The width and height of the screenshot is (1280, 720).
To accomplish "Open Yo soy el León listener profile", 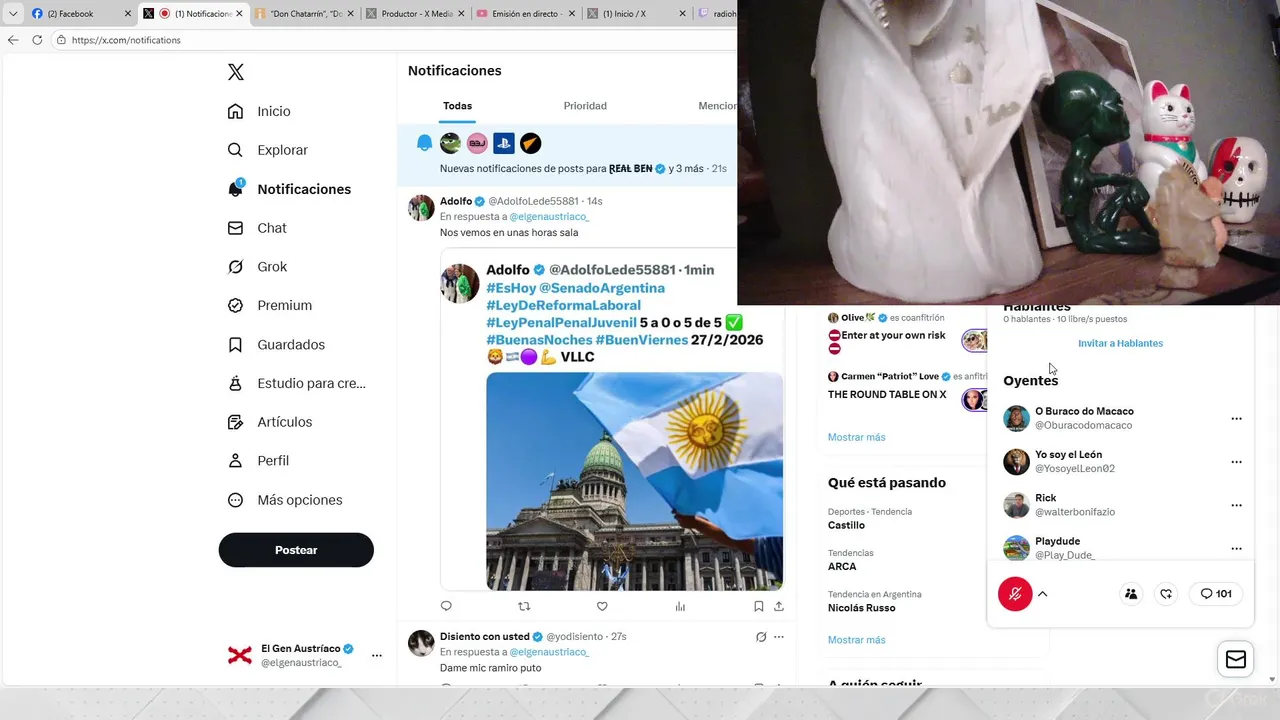I will pos(1016,461).
